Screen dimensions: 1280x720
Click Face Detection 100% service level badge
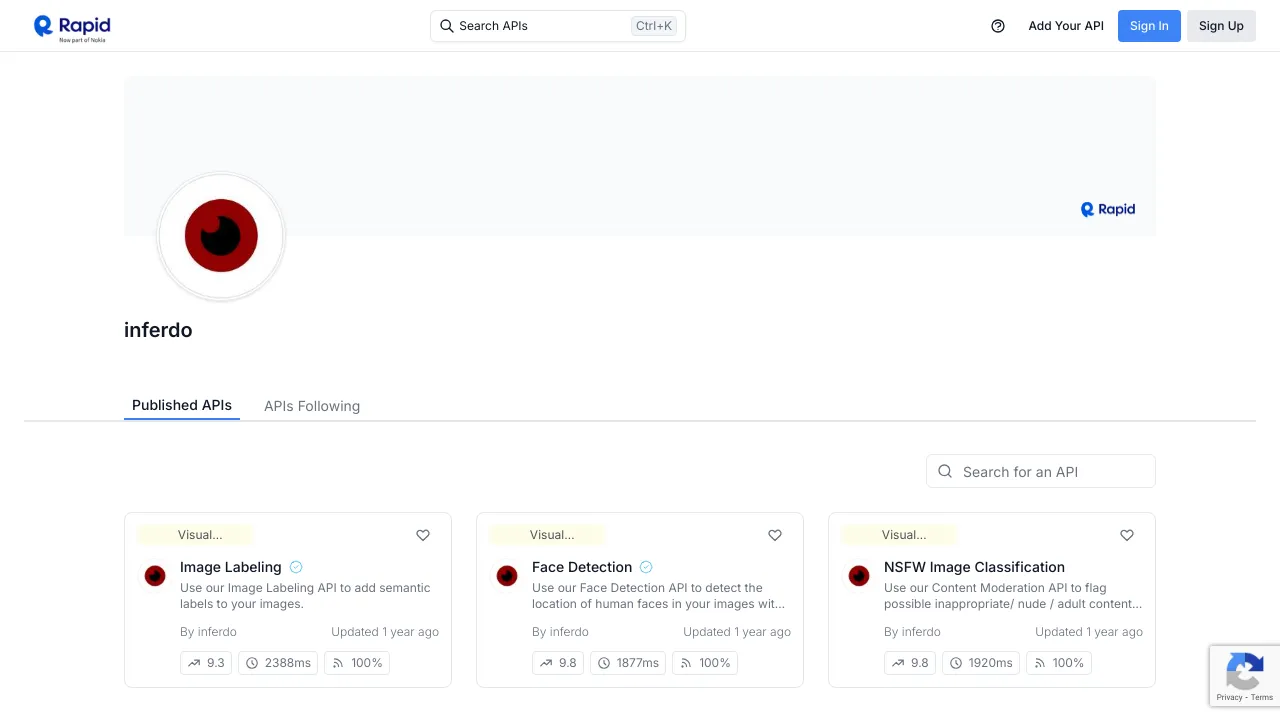[705, 663]
